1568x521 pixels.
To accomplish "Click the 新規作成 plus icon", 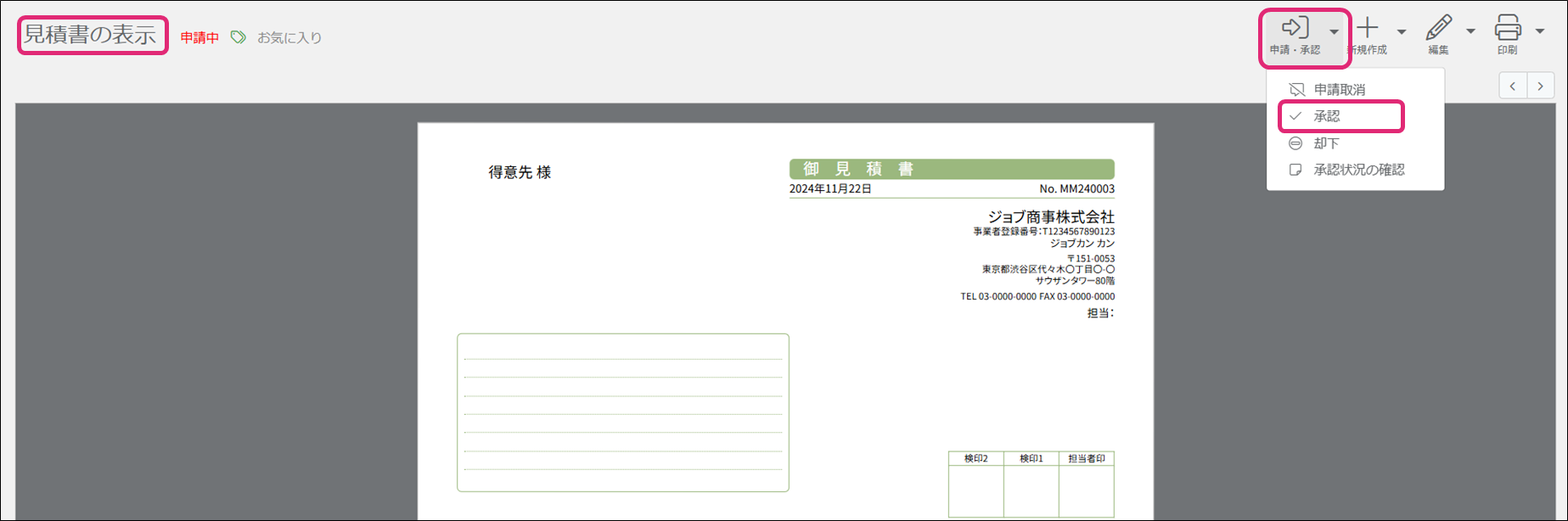I will click(x=1368, y=28).
